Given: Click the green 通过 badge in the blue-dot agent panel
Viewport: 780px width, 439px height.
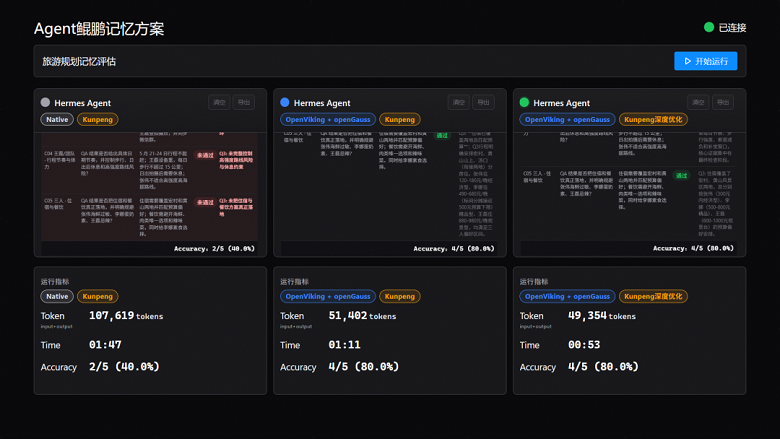Looking at the screenshot, I should 442,135.
